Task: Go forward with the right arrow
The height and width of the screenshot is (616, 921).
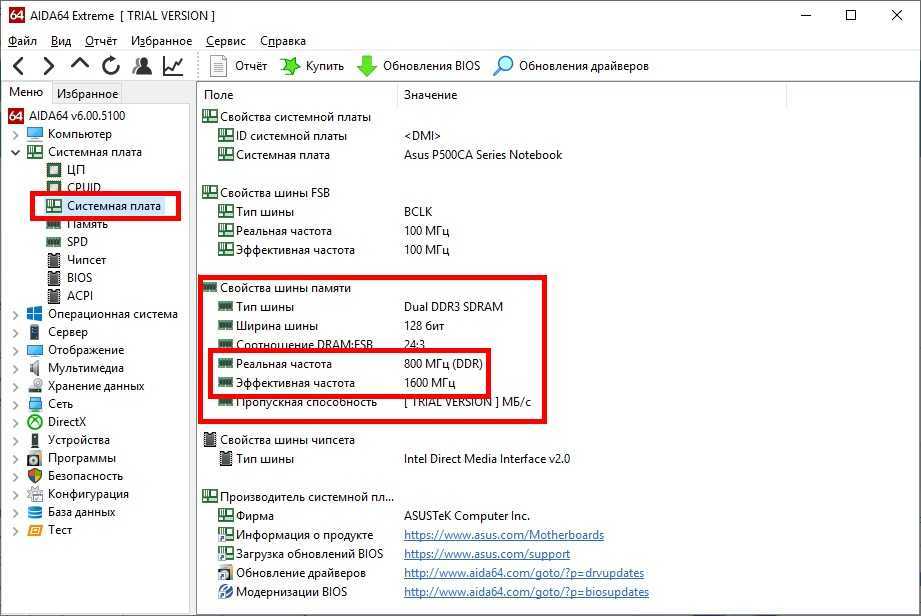Action: [49, 66]
